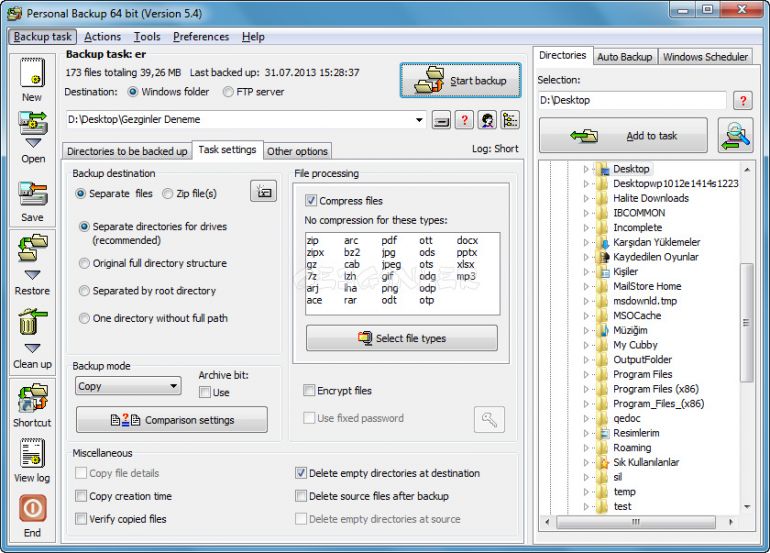Create a desktop Shortcut for the task
This screenshot has height=553, width=770.
32,398
